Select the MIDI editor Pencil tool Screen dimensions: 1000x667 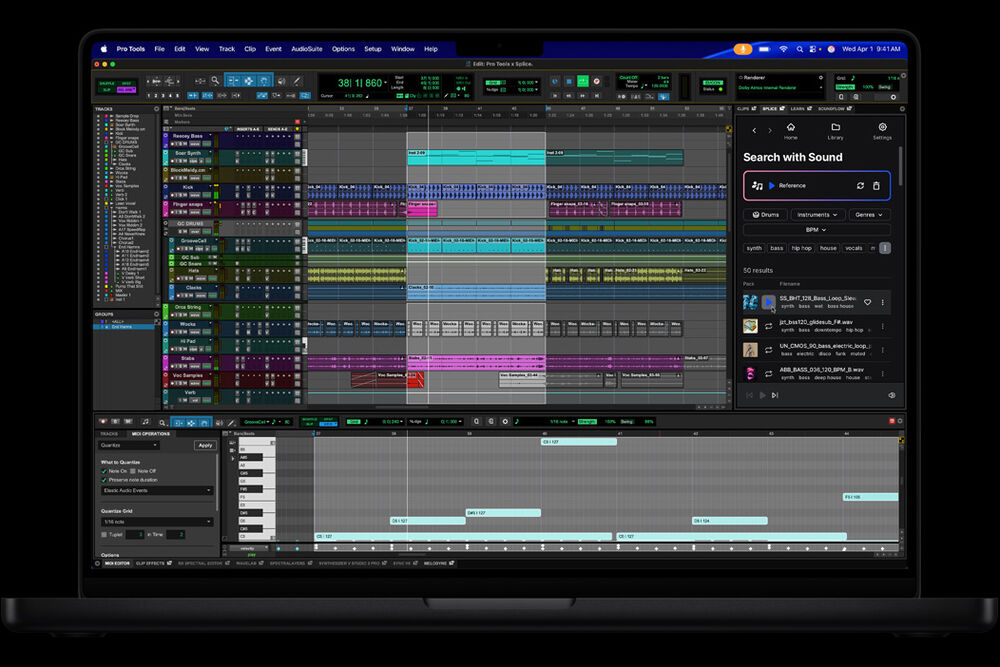coord(232,422)
